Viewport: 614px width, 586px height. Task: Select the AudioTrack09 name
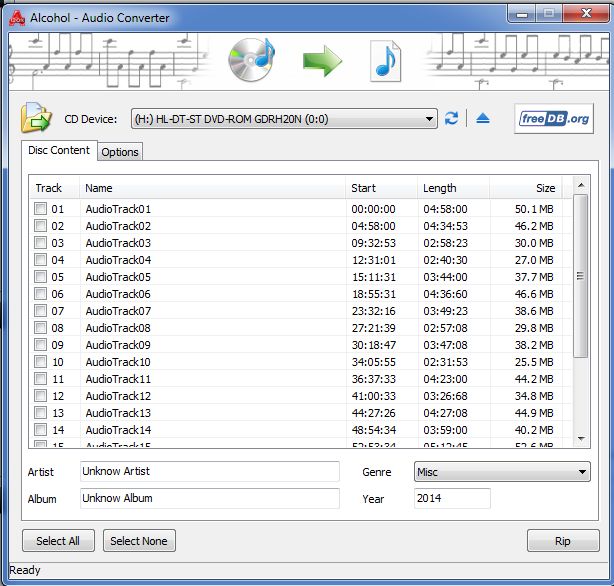[118, 345]
